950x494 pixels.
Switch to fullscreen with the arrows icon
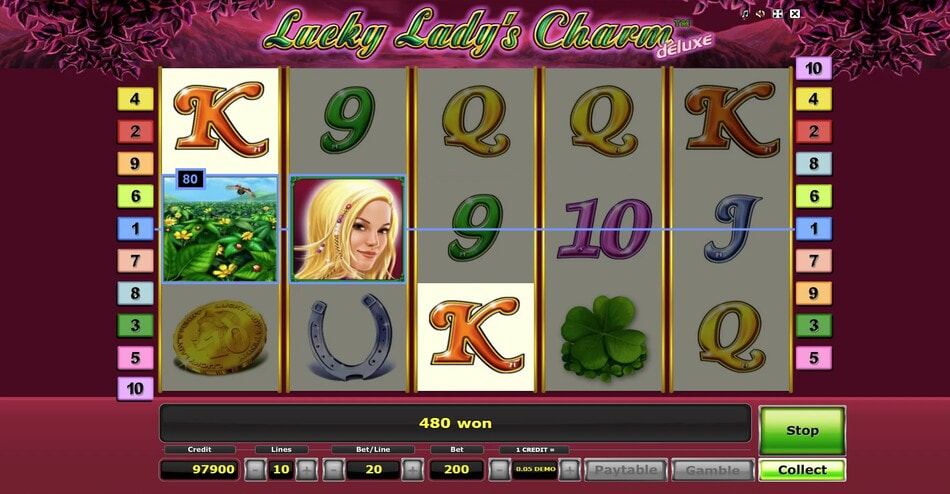pyautogui.click(x=777, y=13)
